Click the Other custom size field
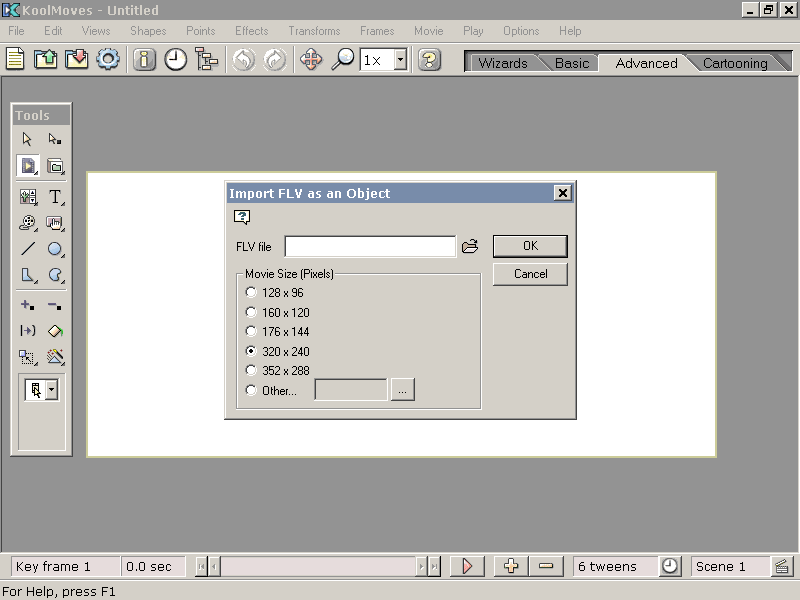The height and width of the screenshot is (600, 800). 351,390
